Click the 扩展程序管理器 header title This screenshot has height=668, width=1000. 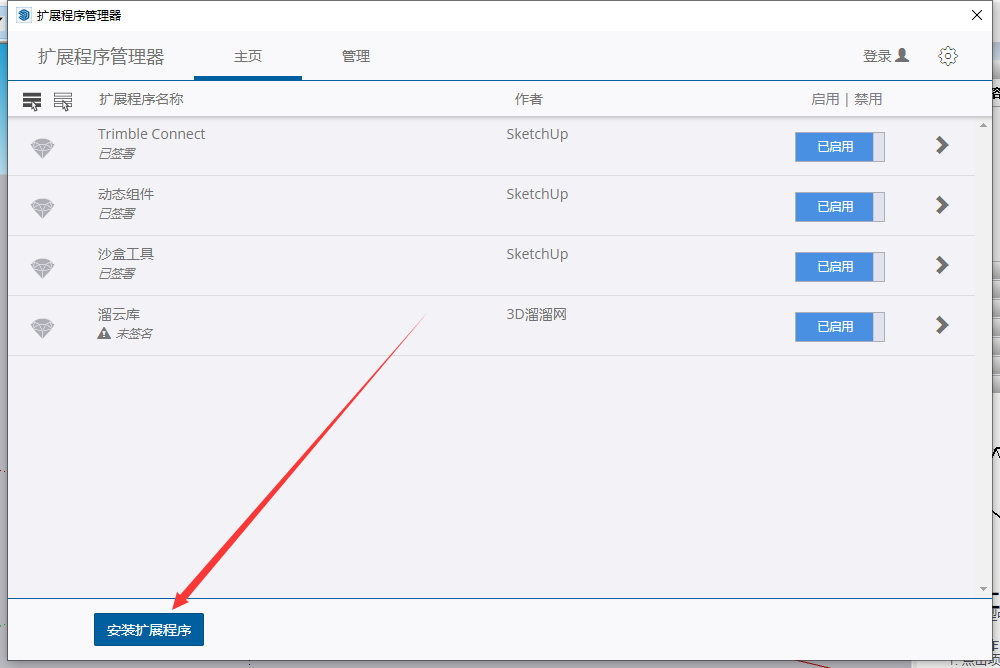point(101,57)
